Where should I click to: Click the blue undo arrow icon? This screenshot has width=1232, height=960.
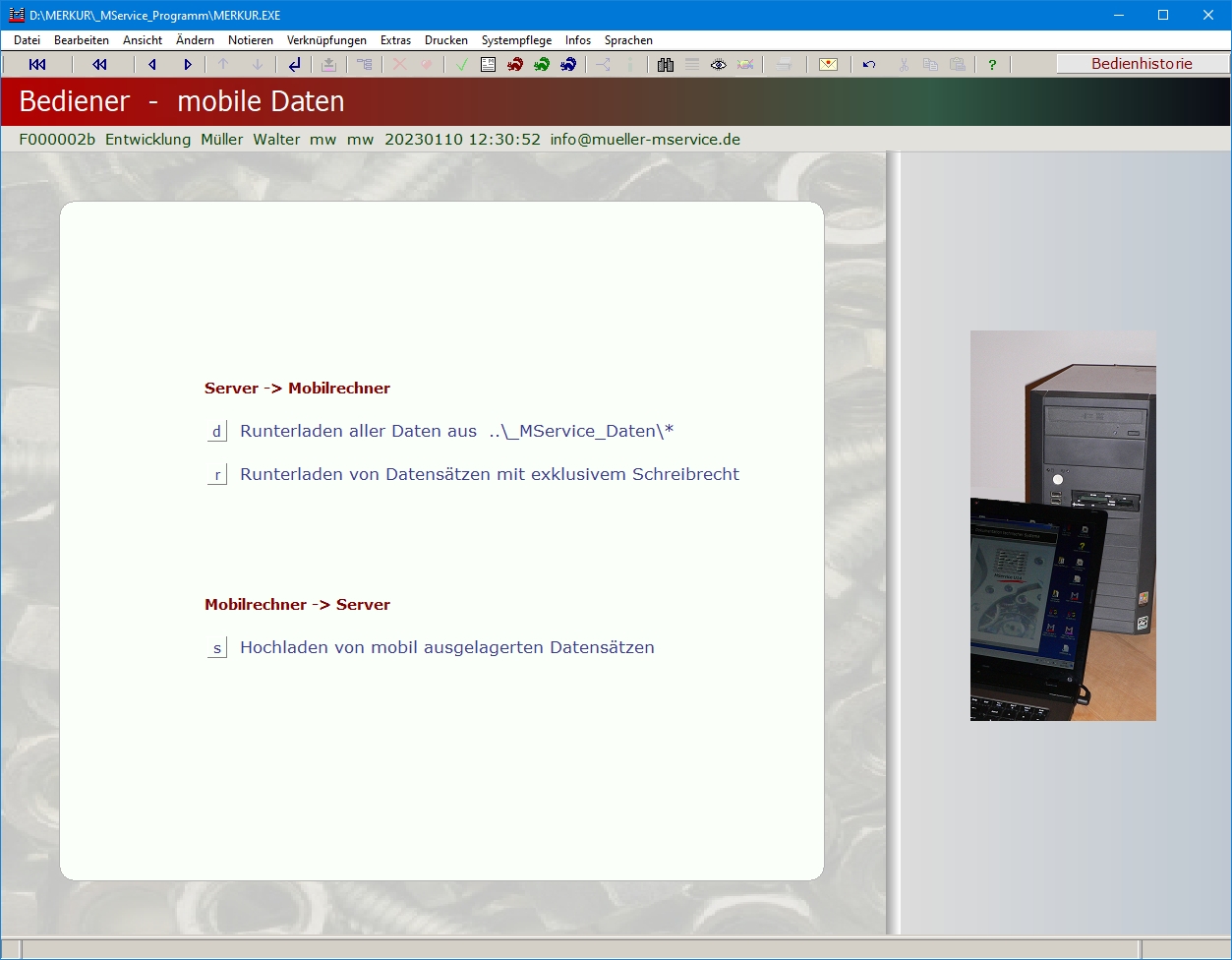(869, 65)
